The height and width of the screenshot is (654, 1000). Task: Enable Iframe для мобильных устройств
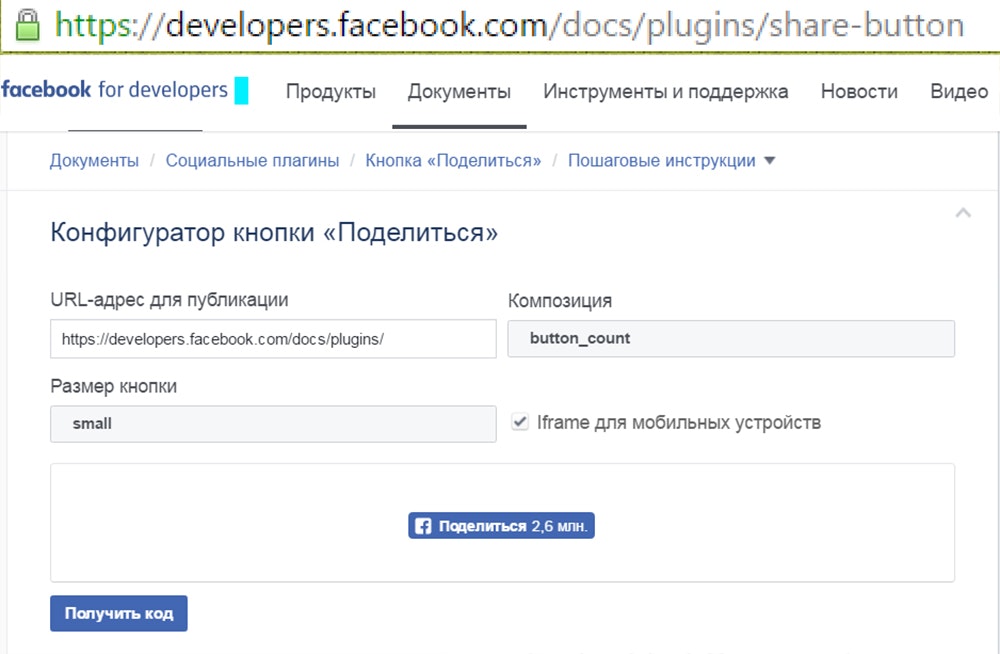[519, 423]
